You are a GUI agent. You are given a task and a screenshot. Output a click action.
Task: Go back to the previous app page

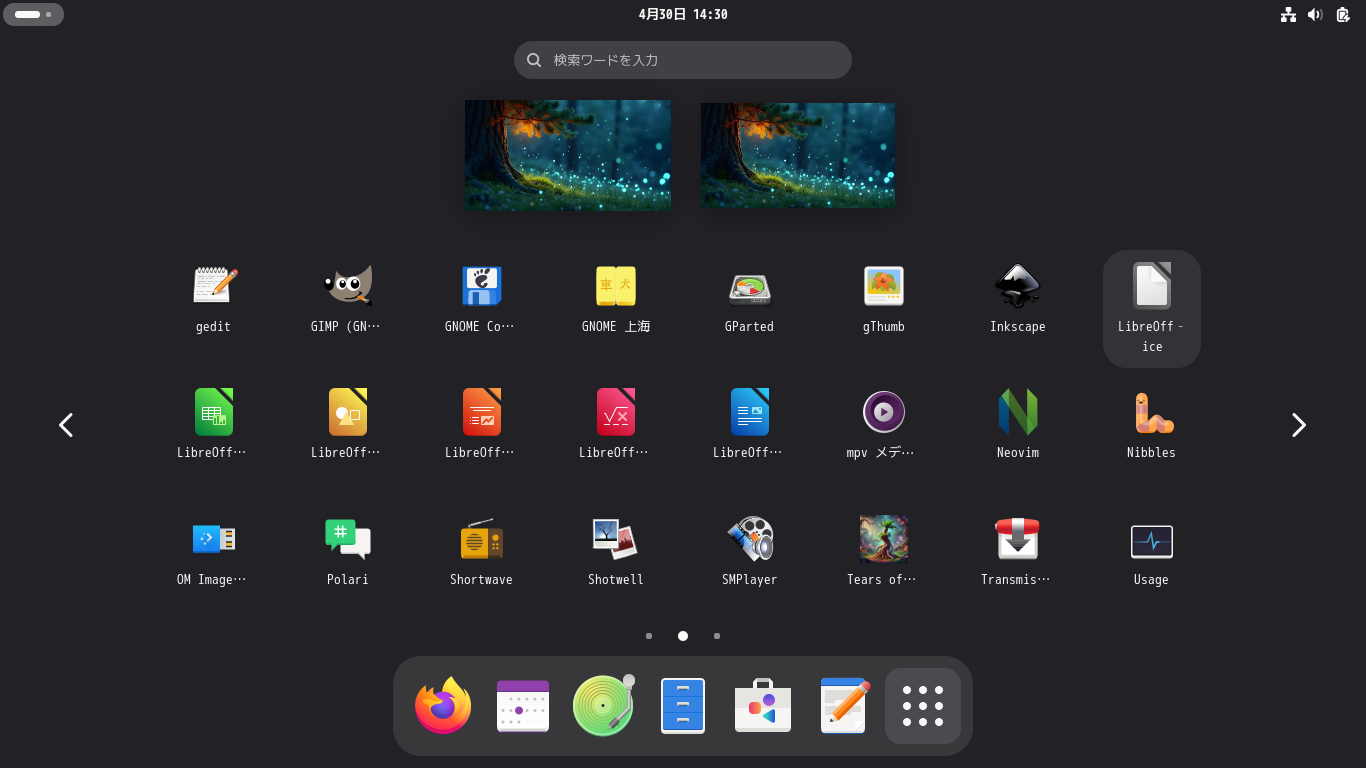point(66,424)
